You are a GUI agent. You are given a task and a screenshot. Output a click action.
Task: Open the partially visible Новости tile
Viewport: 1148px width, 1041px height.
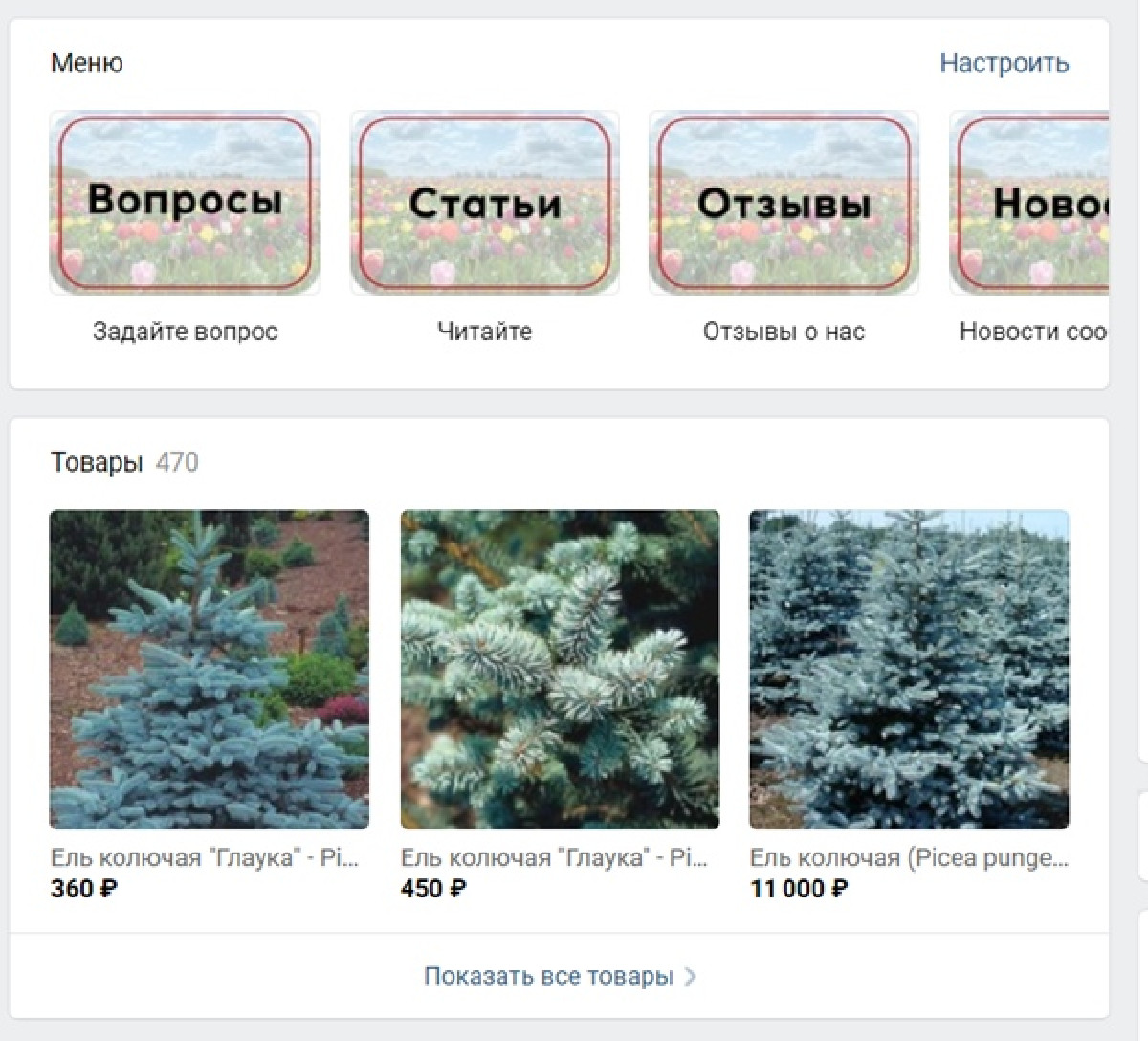point(1029,203)
